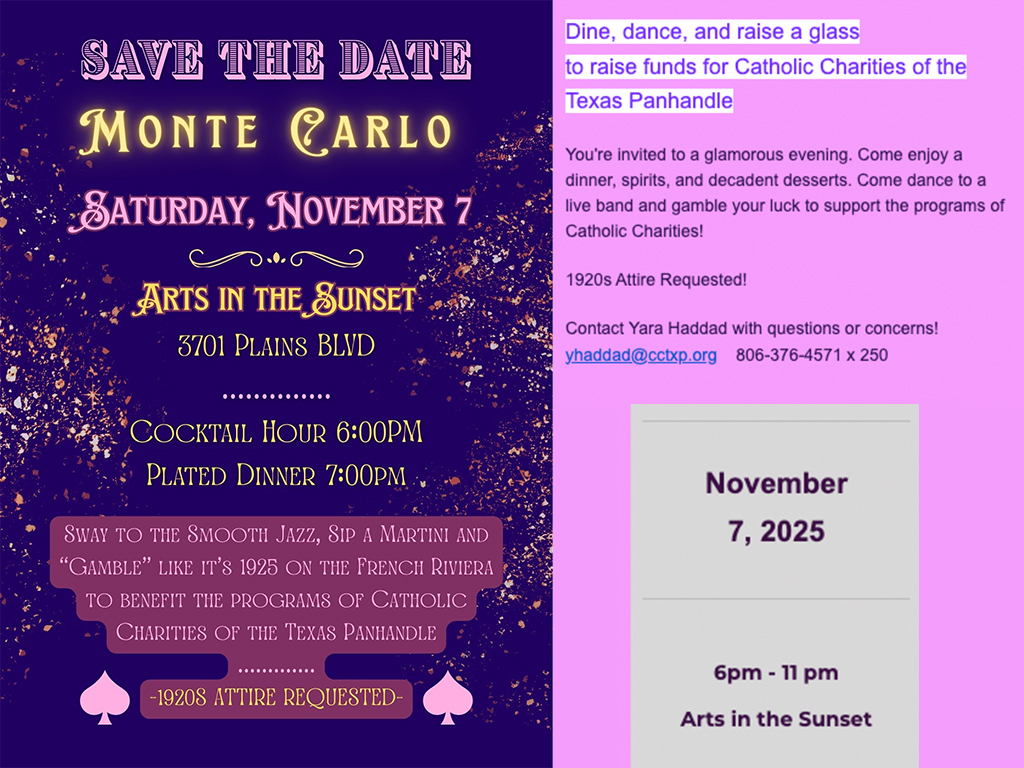Click the right pink spade icon
Viewport: 1024px width, 768px height.
447,697
